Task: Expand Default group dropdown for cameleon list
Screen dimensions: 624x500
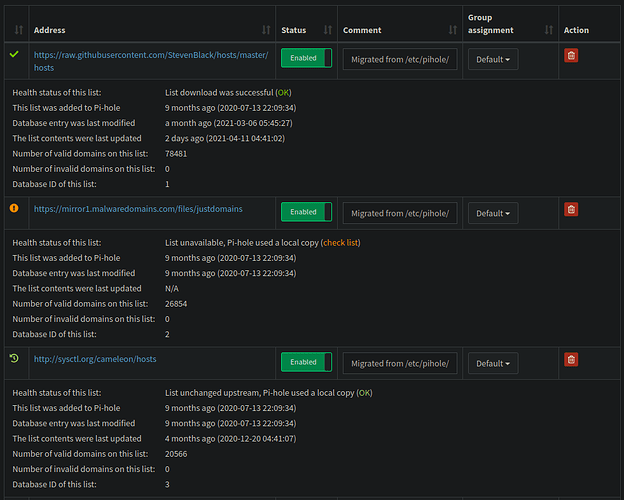Action: 493,363
